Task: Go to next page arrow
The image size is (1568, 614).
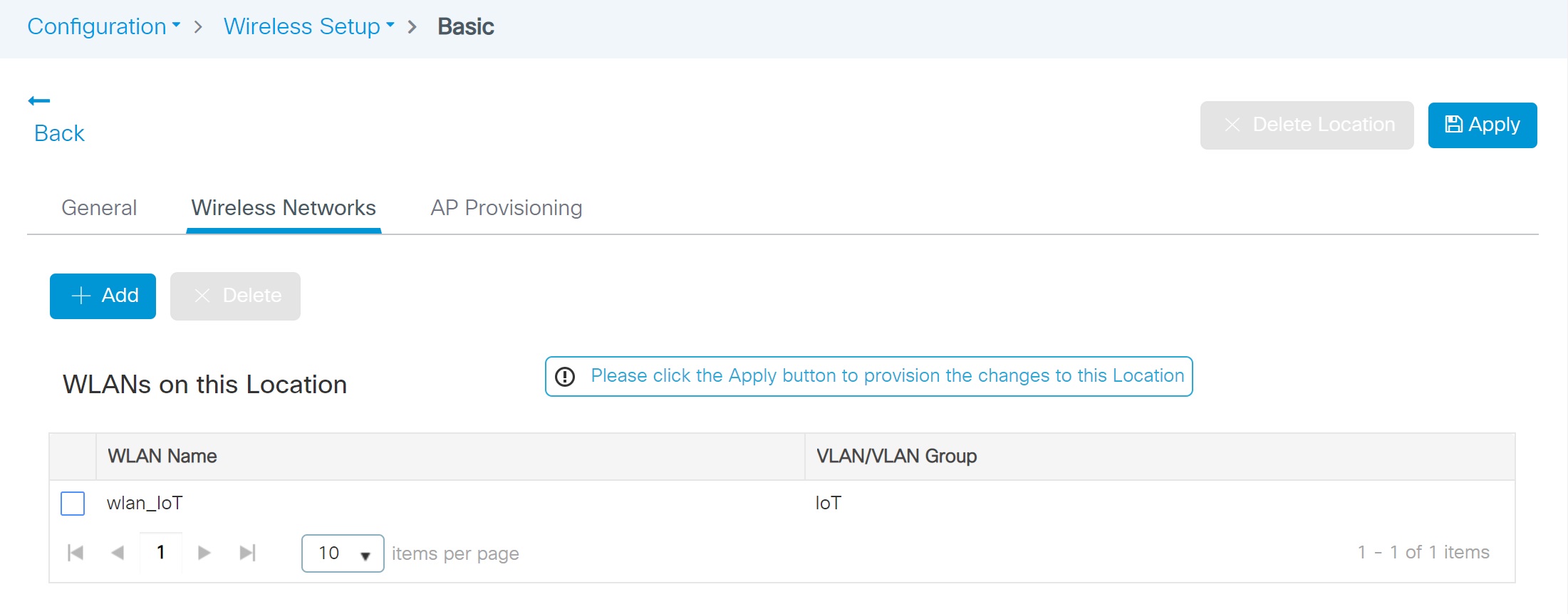Action: [x=204, y=553]
